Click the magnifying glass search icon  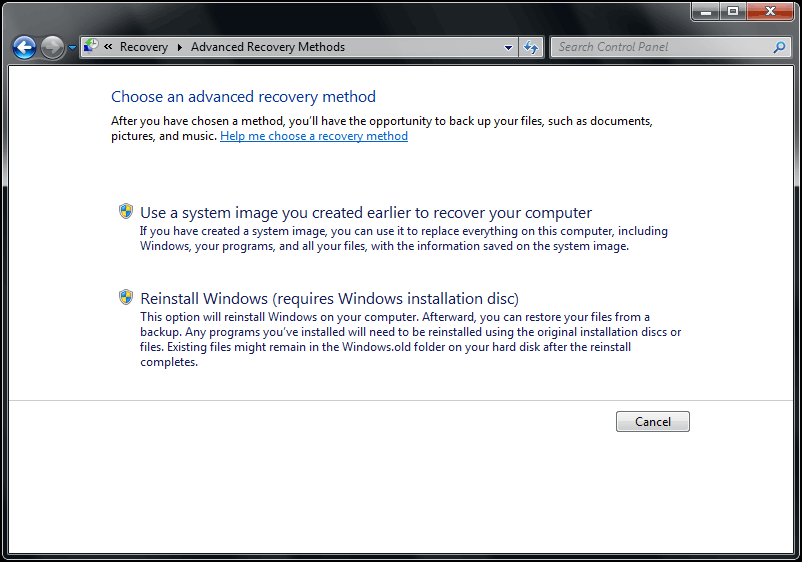coord(779,47)
